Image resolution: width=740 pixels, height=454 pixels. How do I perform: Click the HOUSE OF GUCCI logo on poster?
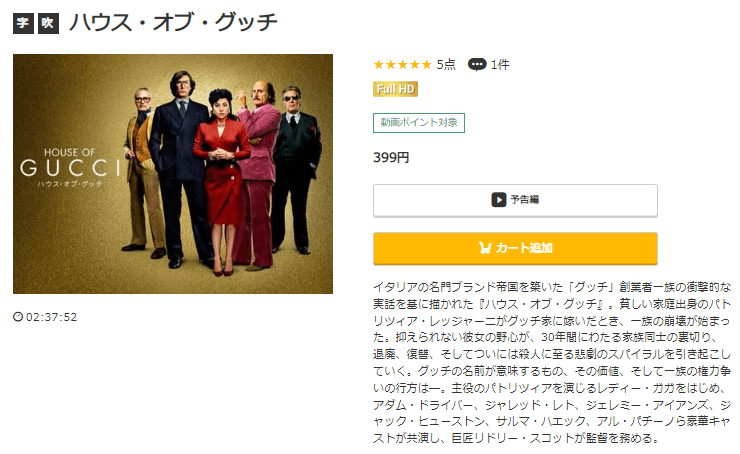pos(70,168)
